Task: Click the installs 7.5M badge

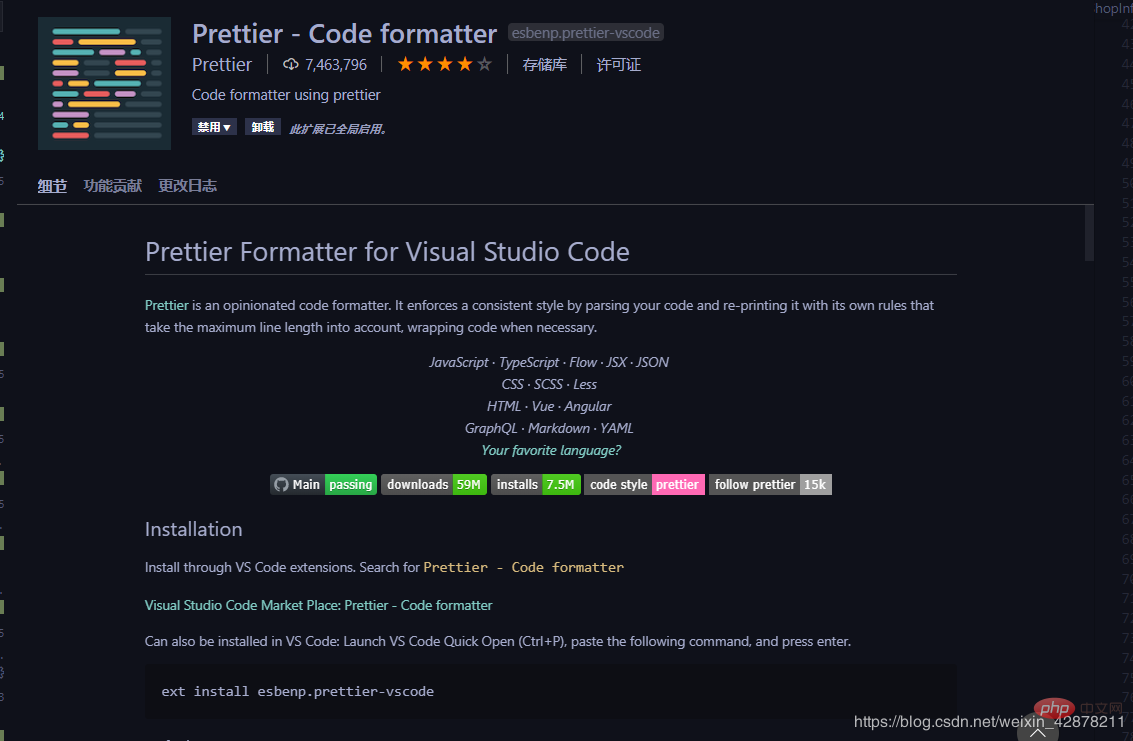Action: pyautogui.click(x=535, y=484)
